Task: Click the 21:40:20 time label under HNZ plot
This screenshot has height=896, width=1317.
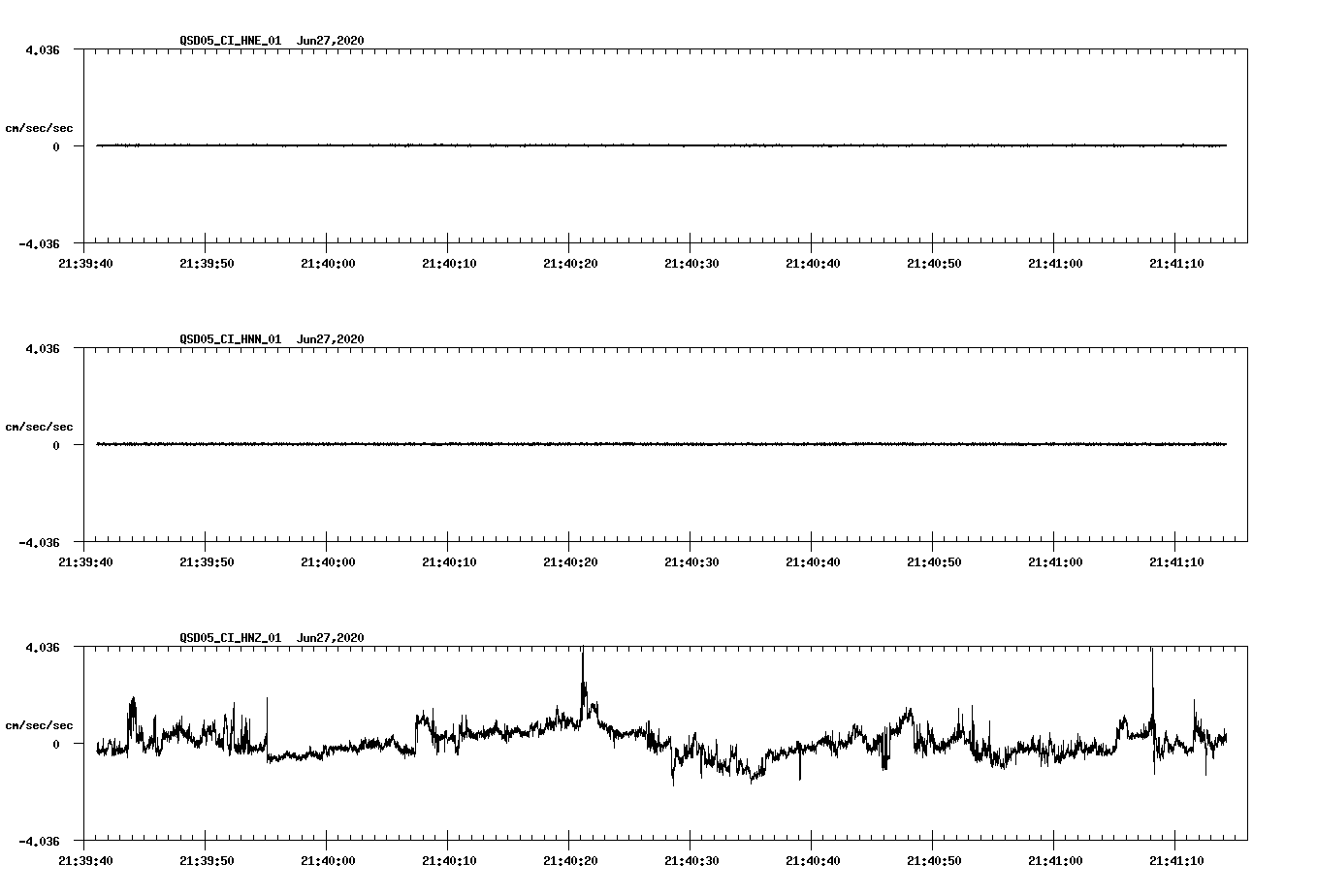Action: (570, 861)
